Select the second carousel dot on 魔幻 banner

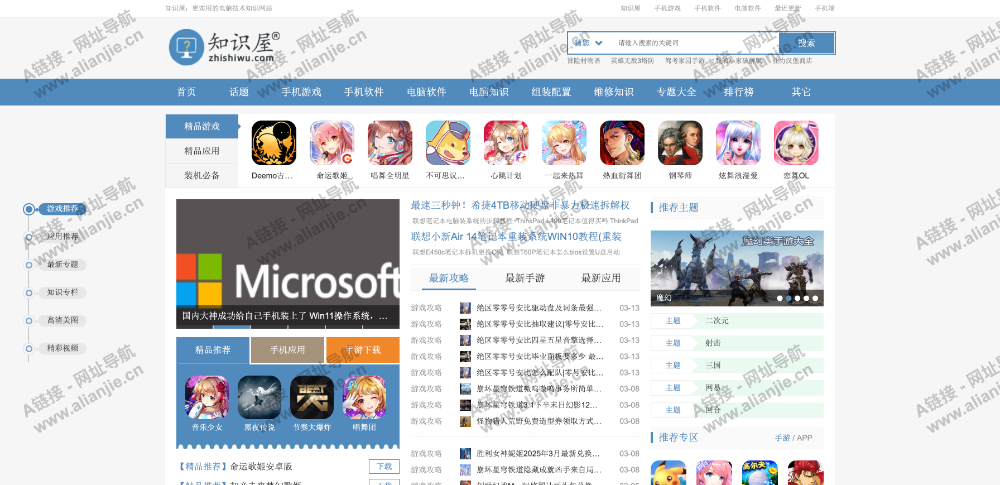tap(789, 298)
